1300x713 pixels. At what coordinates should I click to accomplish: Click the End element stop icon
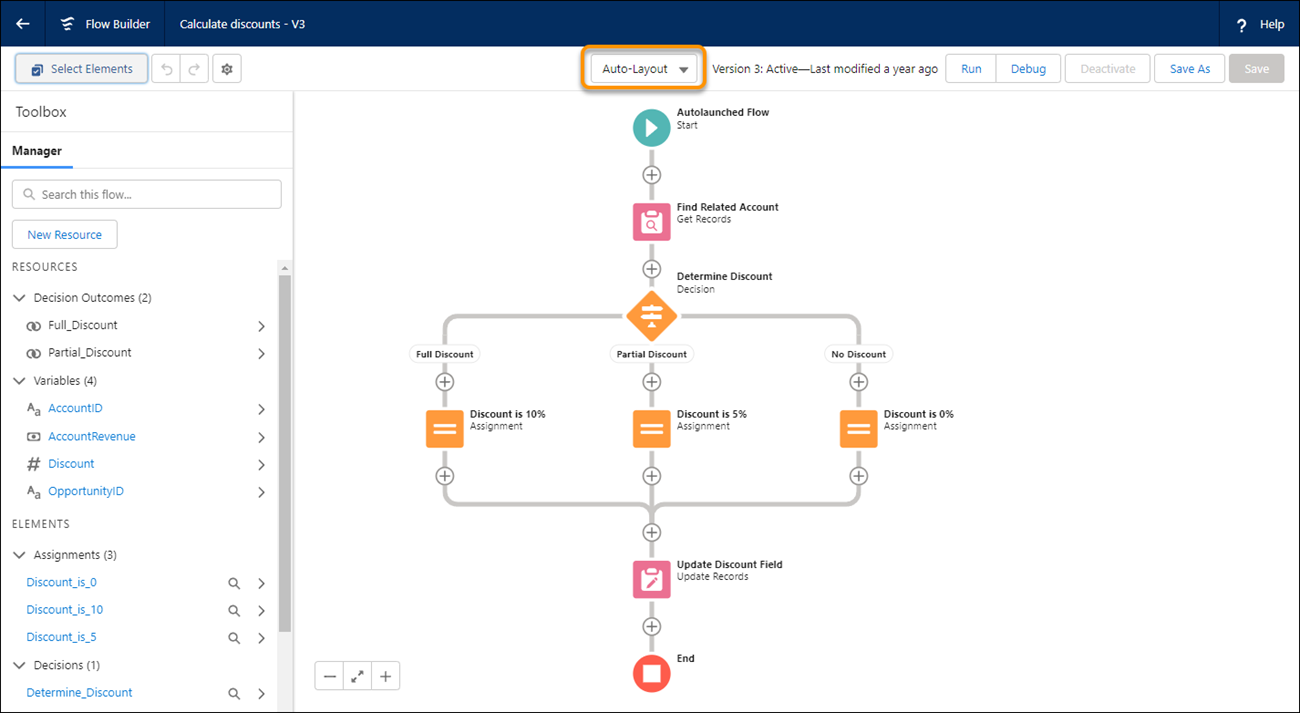651,673
